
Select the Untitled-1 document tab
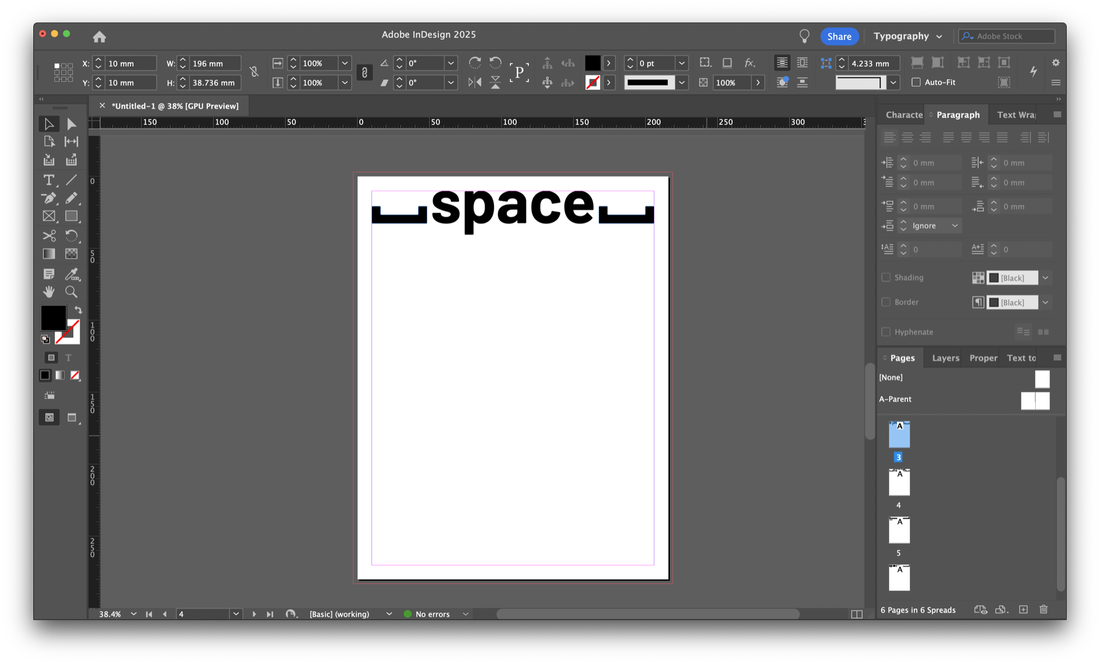175,106
